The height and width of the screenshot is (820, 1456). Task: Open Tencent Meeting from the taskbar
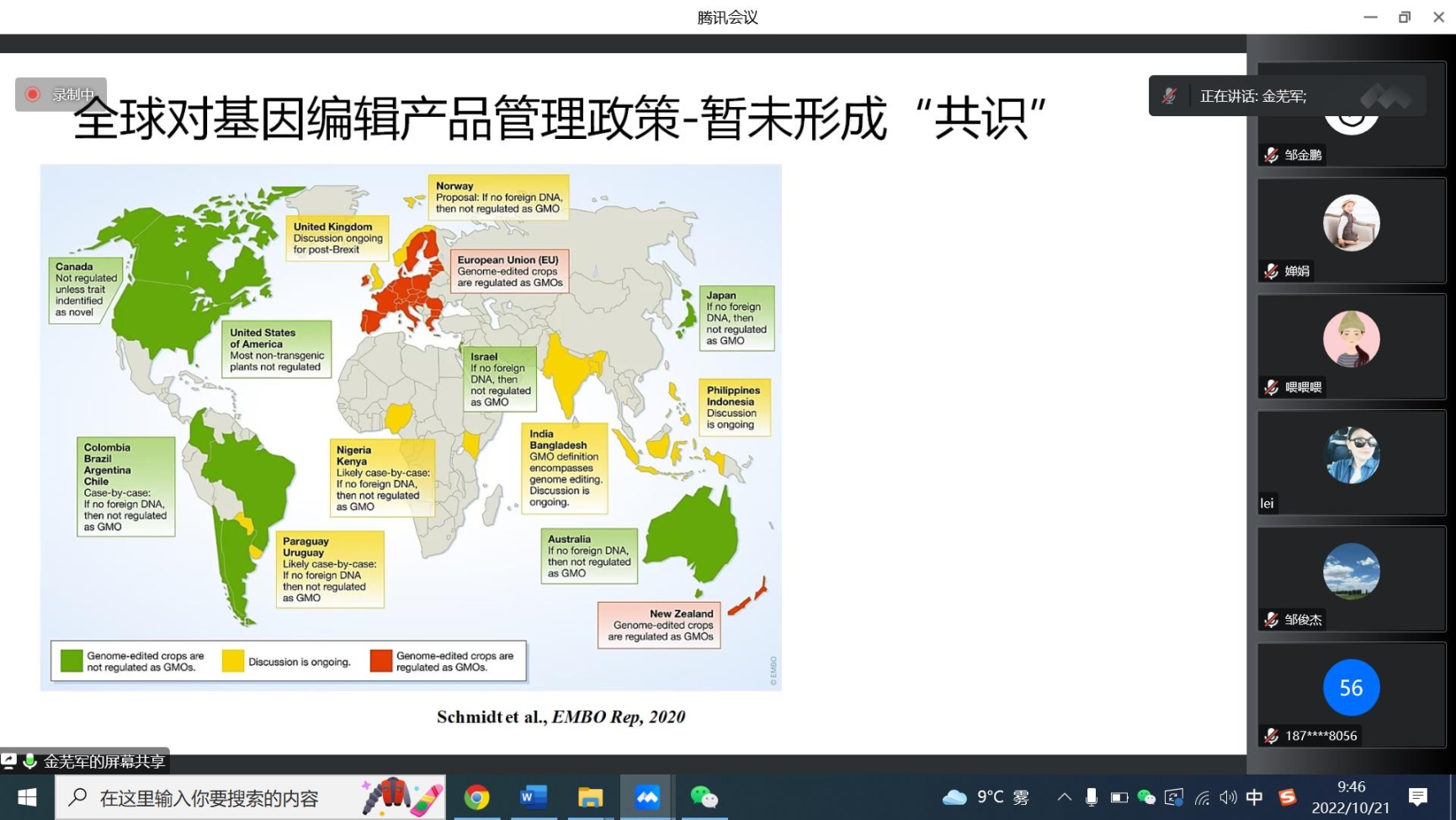tap(646, 797)
